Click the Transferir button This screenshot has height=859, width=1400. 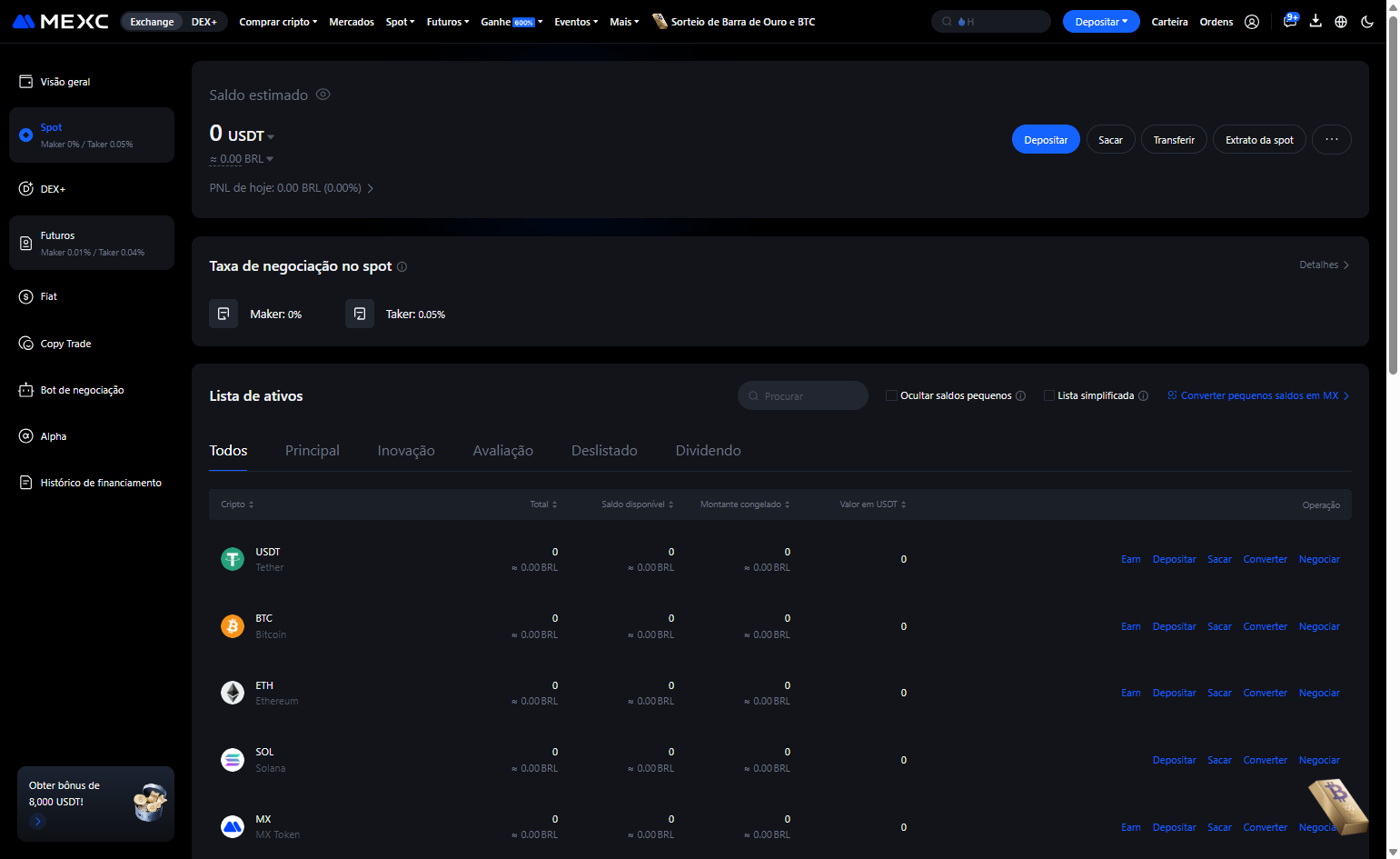click(1174, 139)
